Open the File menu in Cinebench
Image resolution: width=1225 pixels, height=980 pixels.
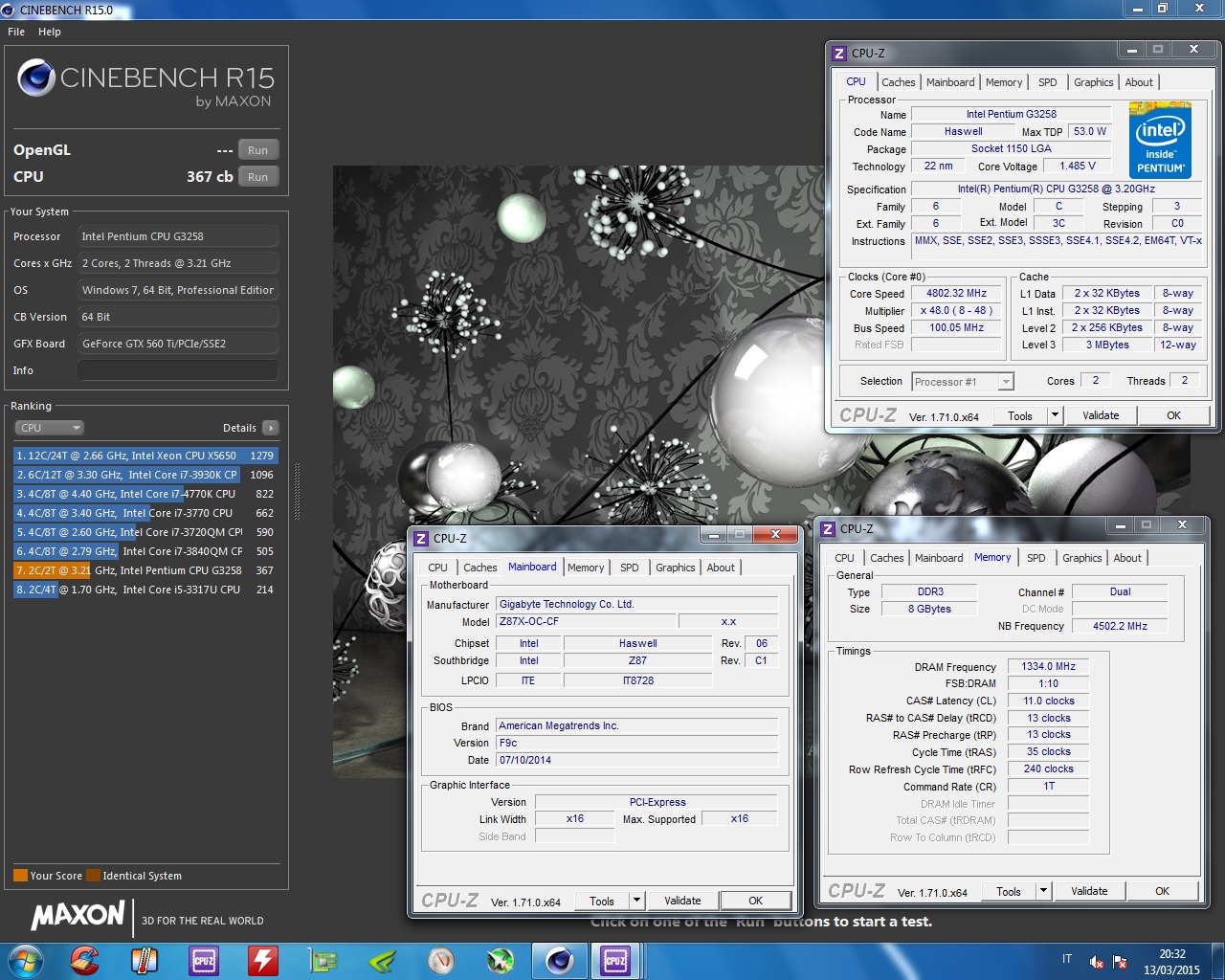(16, 32)
